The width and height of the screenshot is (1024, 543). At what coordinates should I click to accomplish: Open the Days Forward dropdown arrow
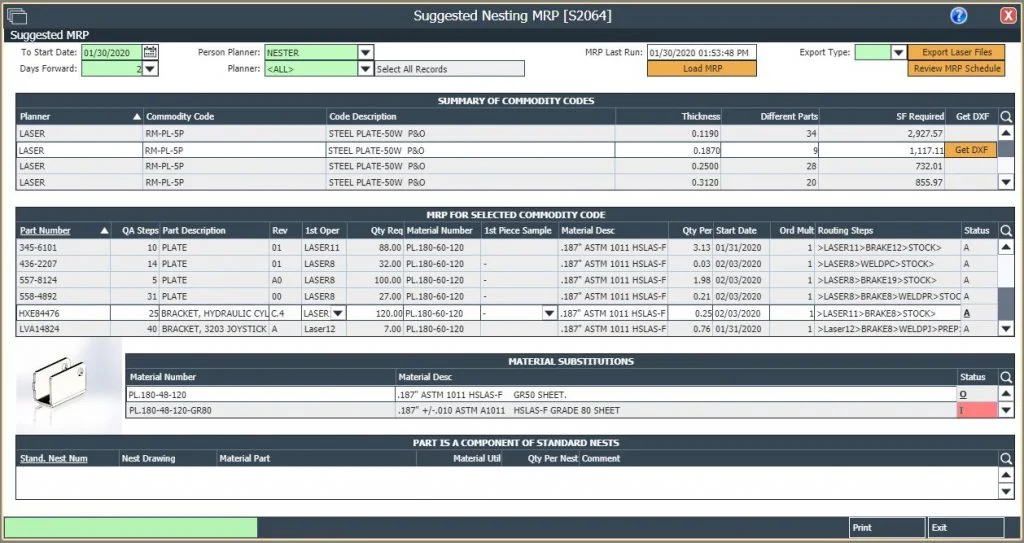(150, 69)
